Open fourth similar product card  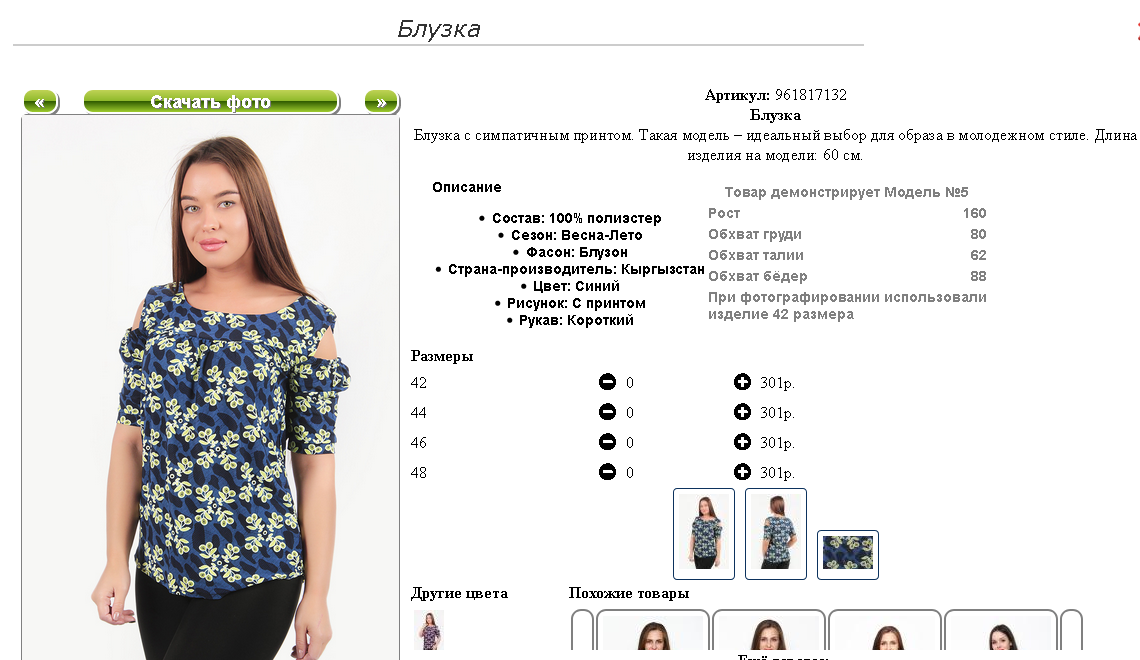[x=1001, y=629]
